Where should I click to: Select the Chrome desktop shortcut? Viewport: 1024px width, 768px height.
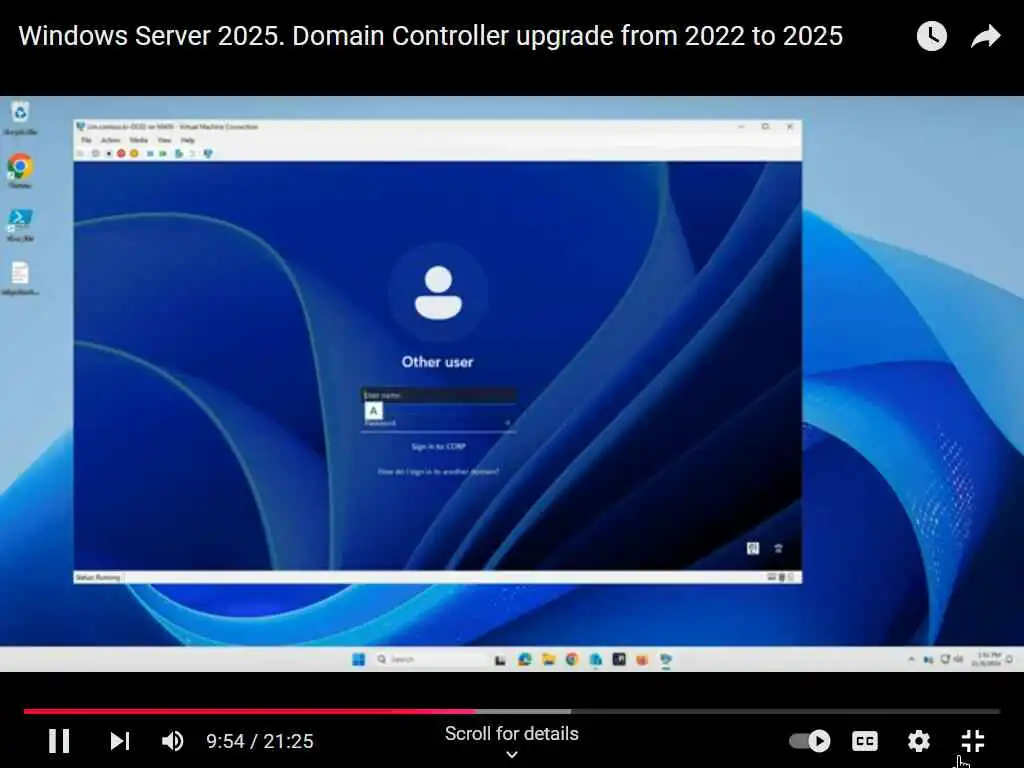click(x=20, y=171)
